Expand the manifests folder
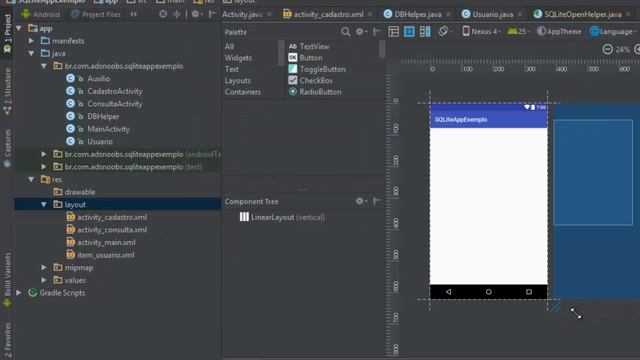The height and width of the screenshot is (360, 640). 31,41
